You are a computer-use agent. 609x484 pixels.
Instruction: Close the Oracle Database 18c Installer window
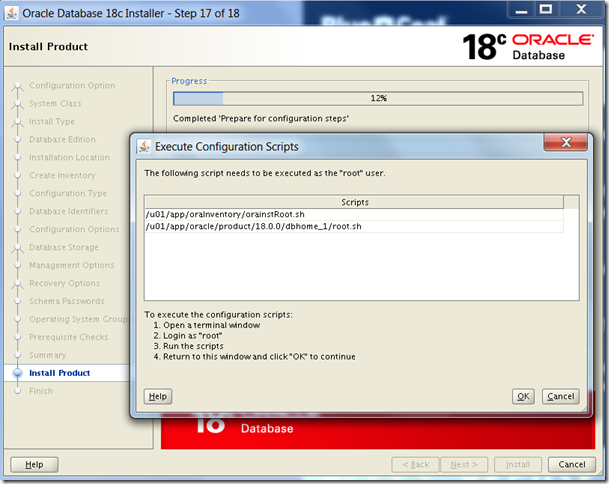point(581,9)
